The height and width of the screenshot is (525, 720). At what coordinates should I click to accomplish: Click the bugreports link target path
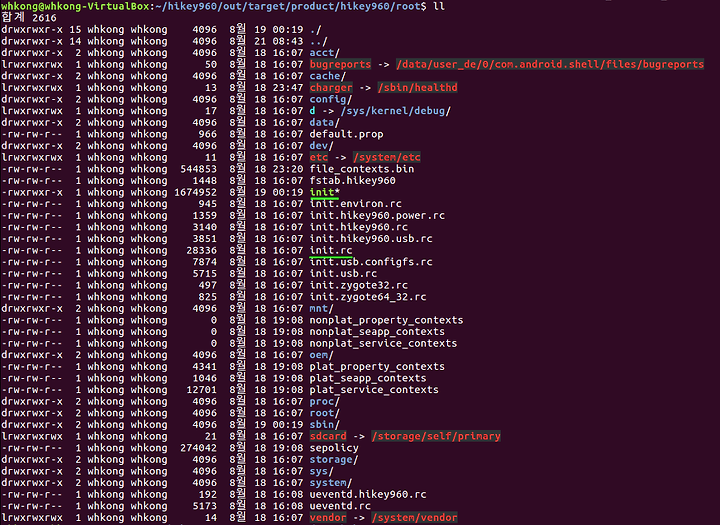click(550, 64)
